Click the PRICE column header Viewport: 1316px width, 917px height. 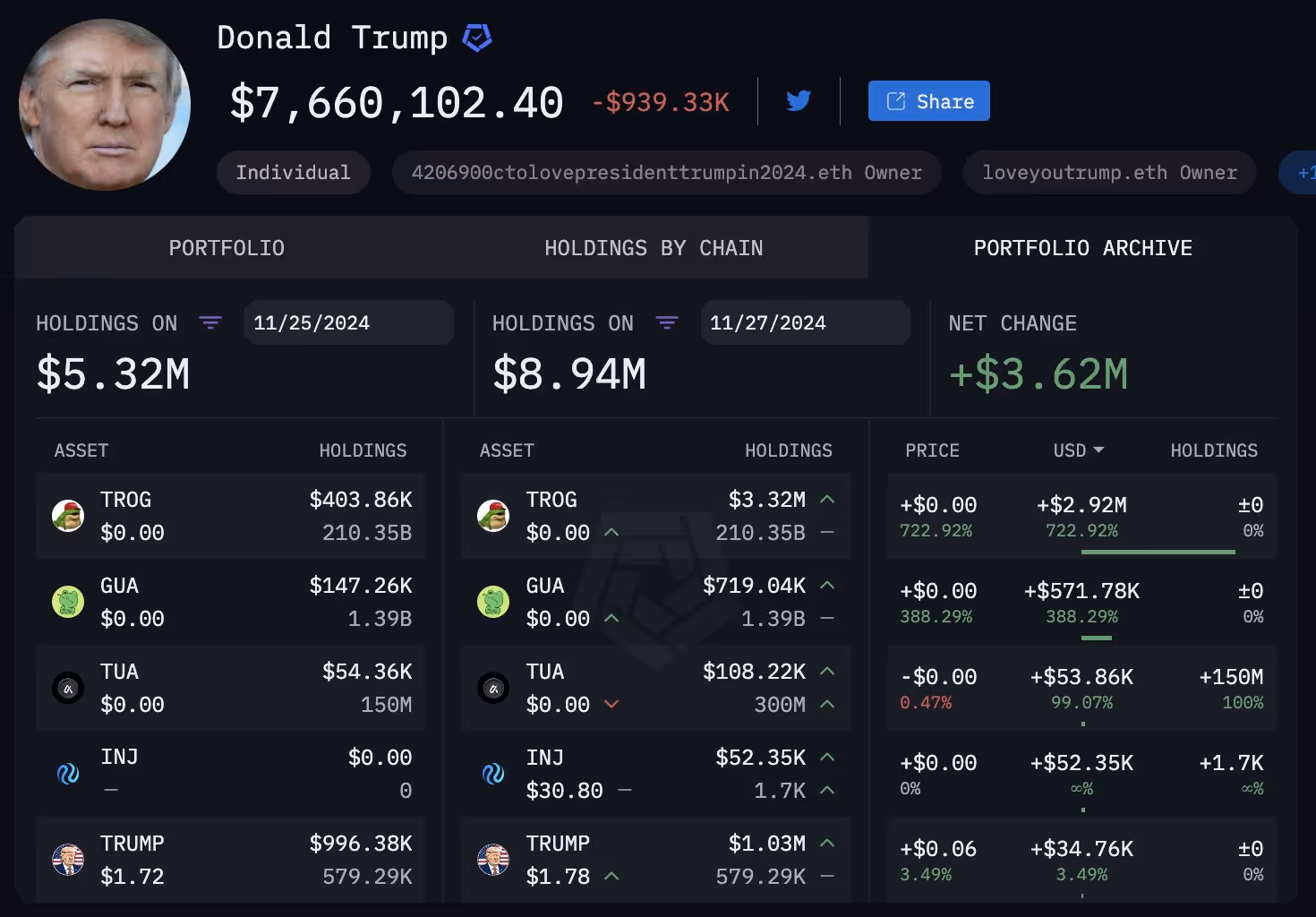pyautogui.click(x=932, y=450)
